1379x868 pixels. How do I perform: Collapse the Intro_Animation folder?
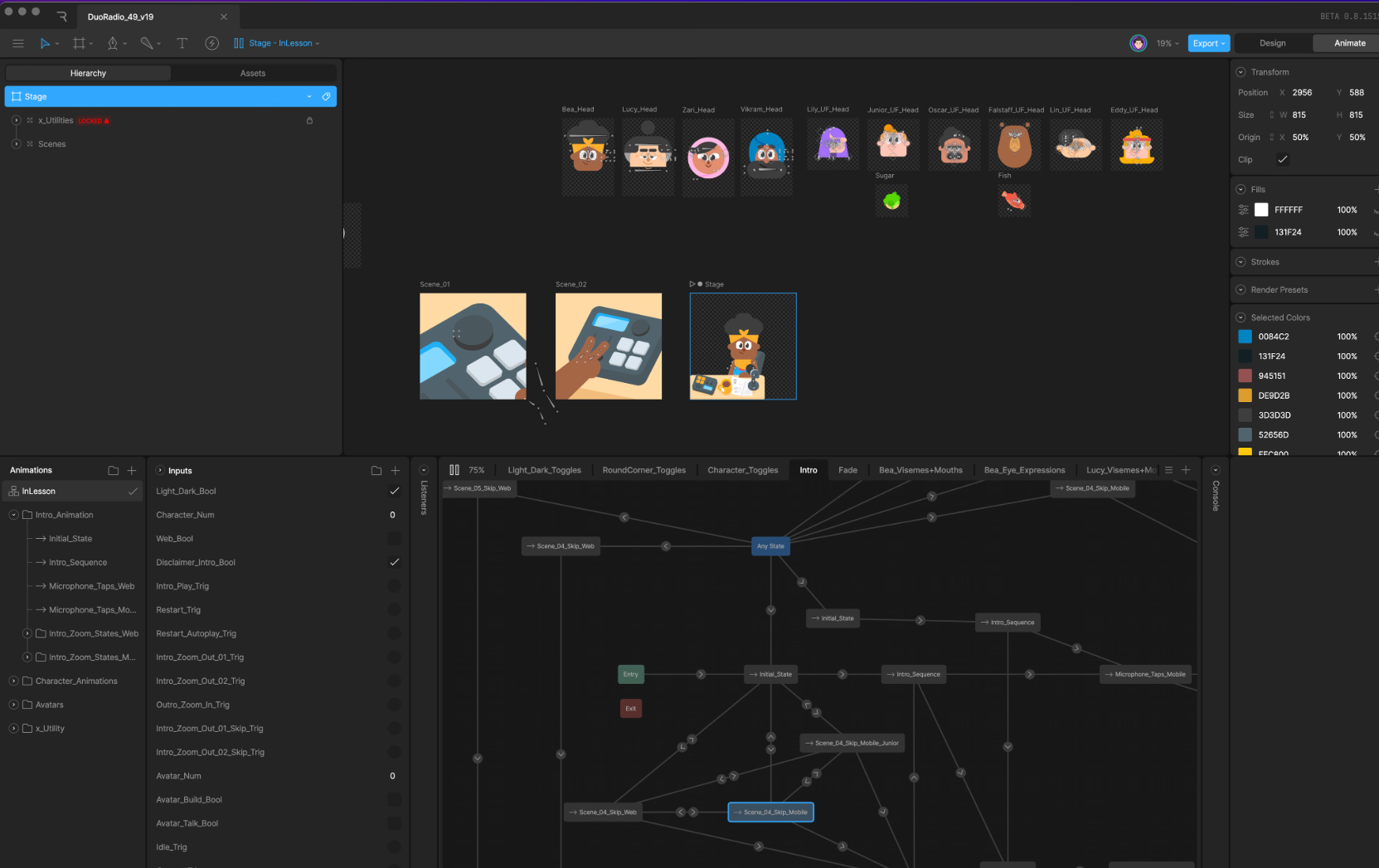click(13, 516)
